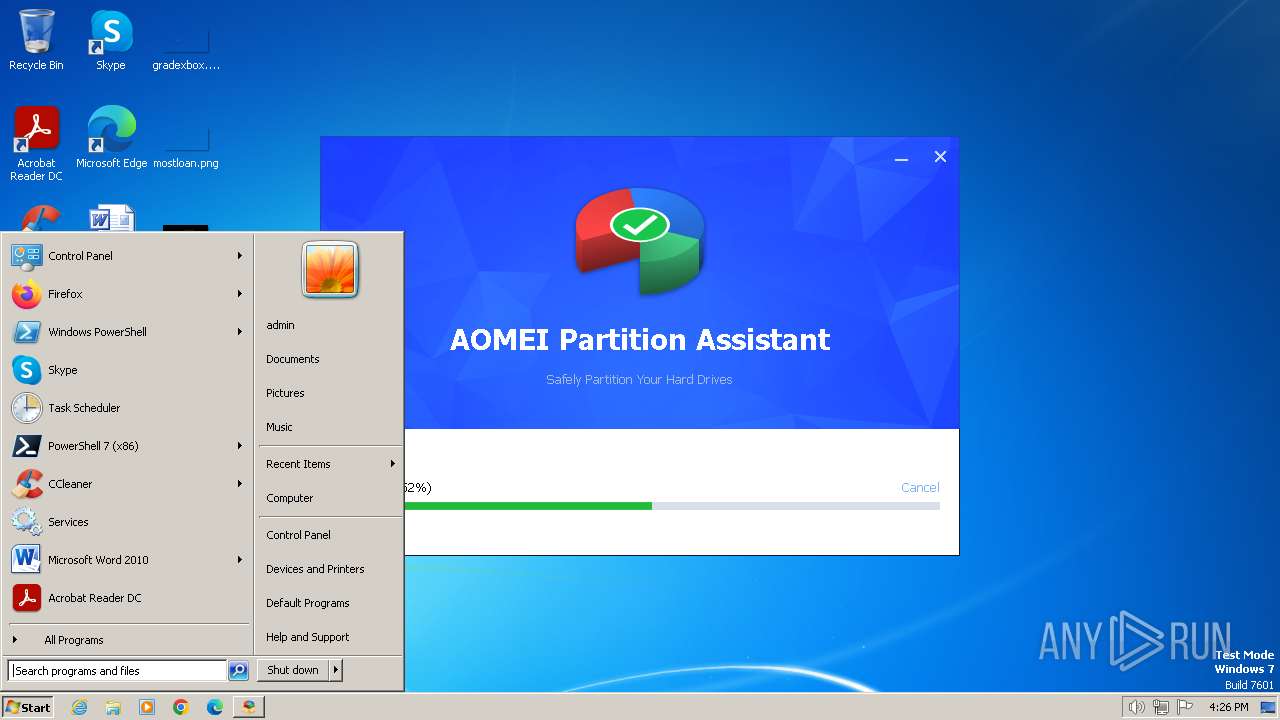1280x720 pixels.
Task: Click Show desktop button at taskbar end
Action: [1268, 707]
